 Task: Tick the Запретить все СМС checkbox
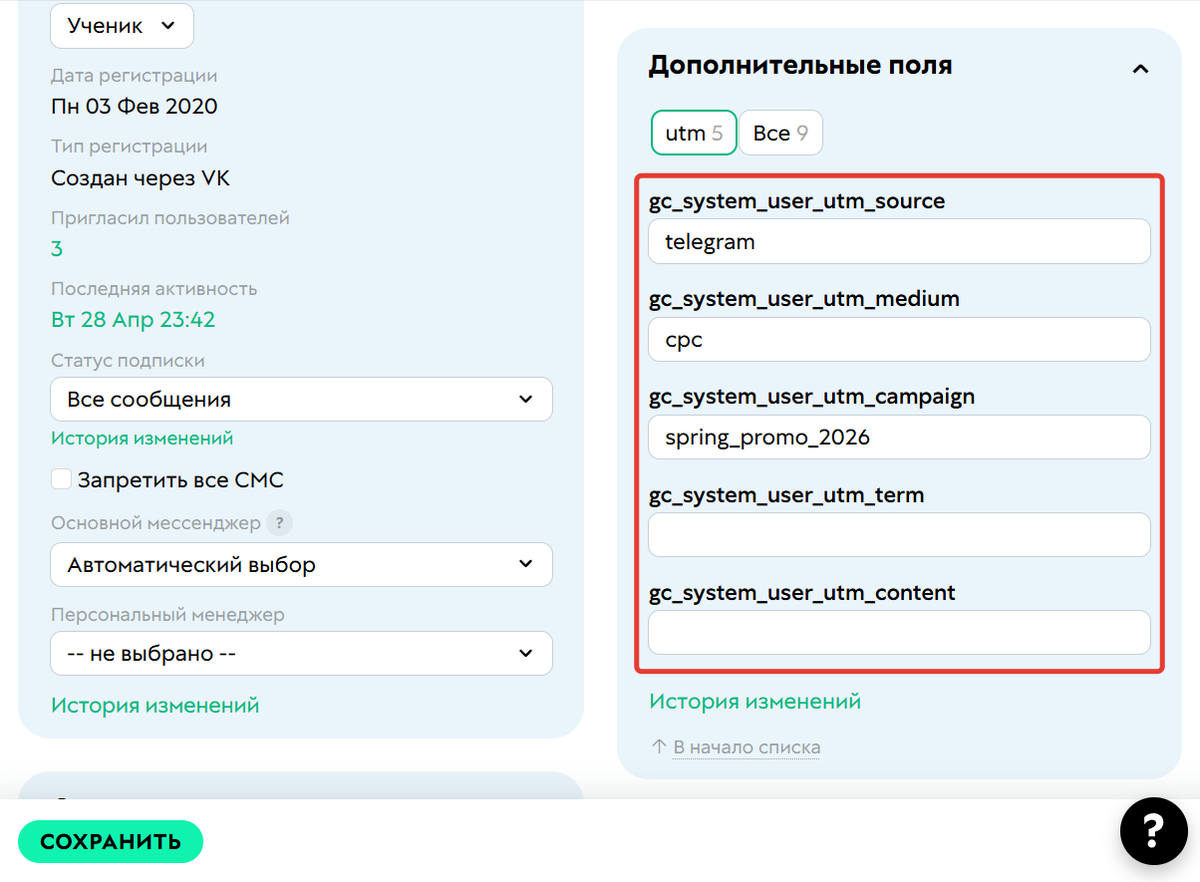pos(62,480)
